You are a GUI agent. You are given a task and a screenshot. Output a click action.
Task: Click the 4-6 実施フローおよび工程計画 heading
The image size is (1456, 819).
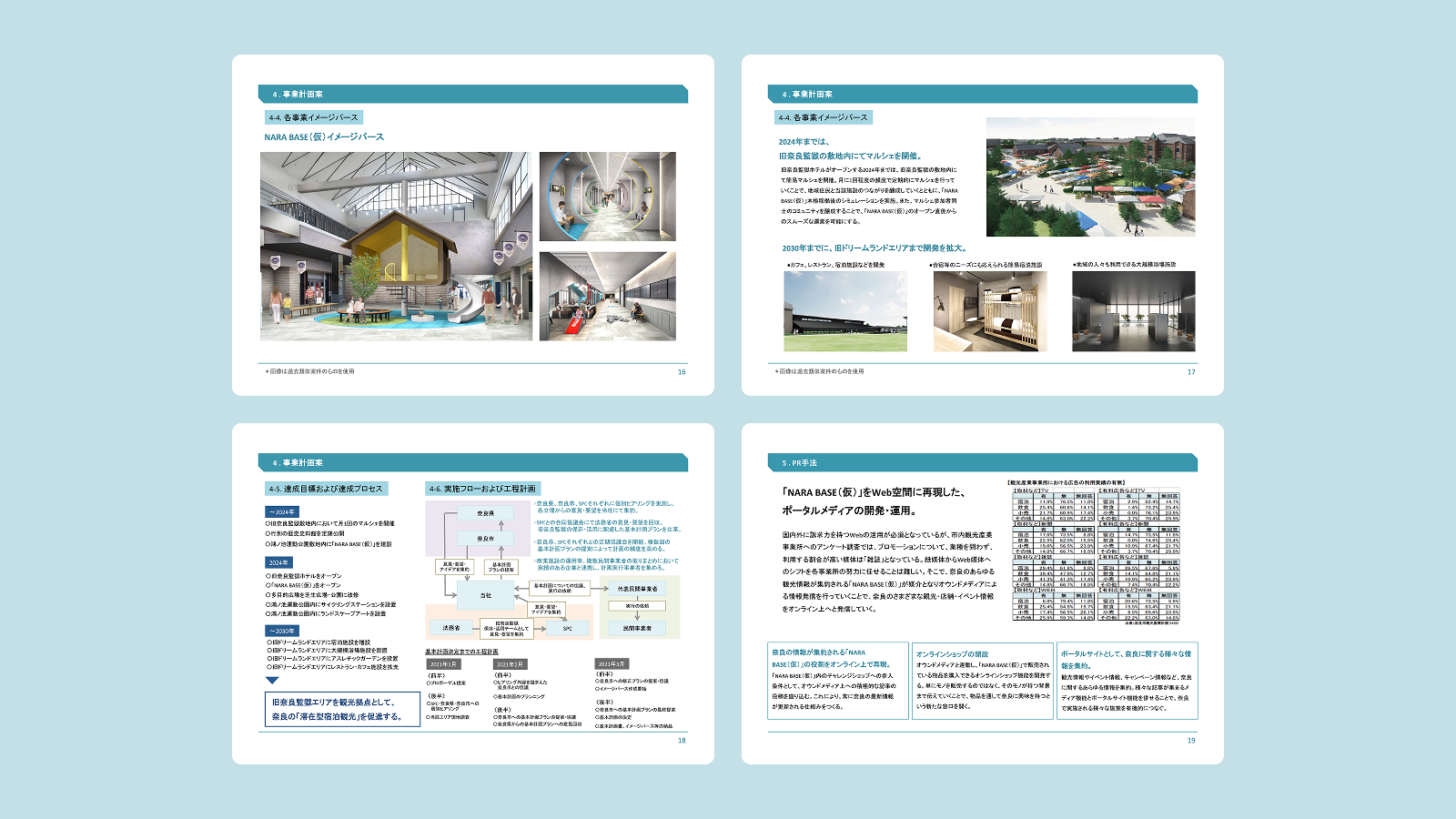click(482, 489)
